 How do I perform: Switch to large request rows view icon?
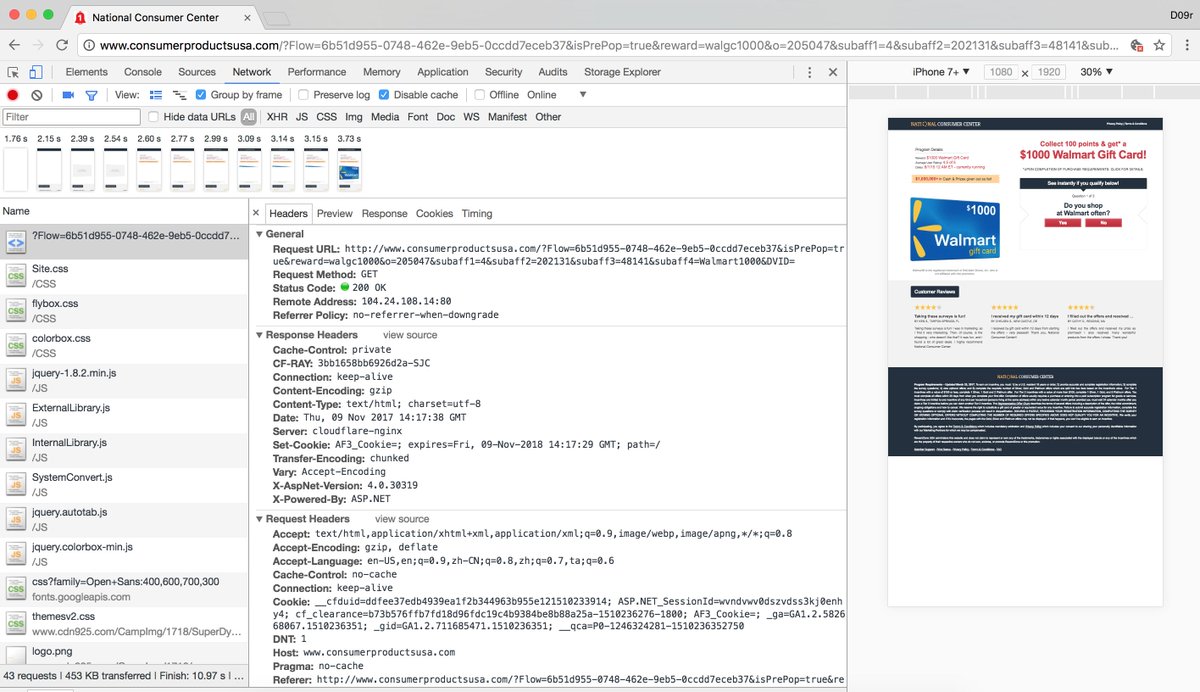(x=156, y=95)
